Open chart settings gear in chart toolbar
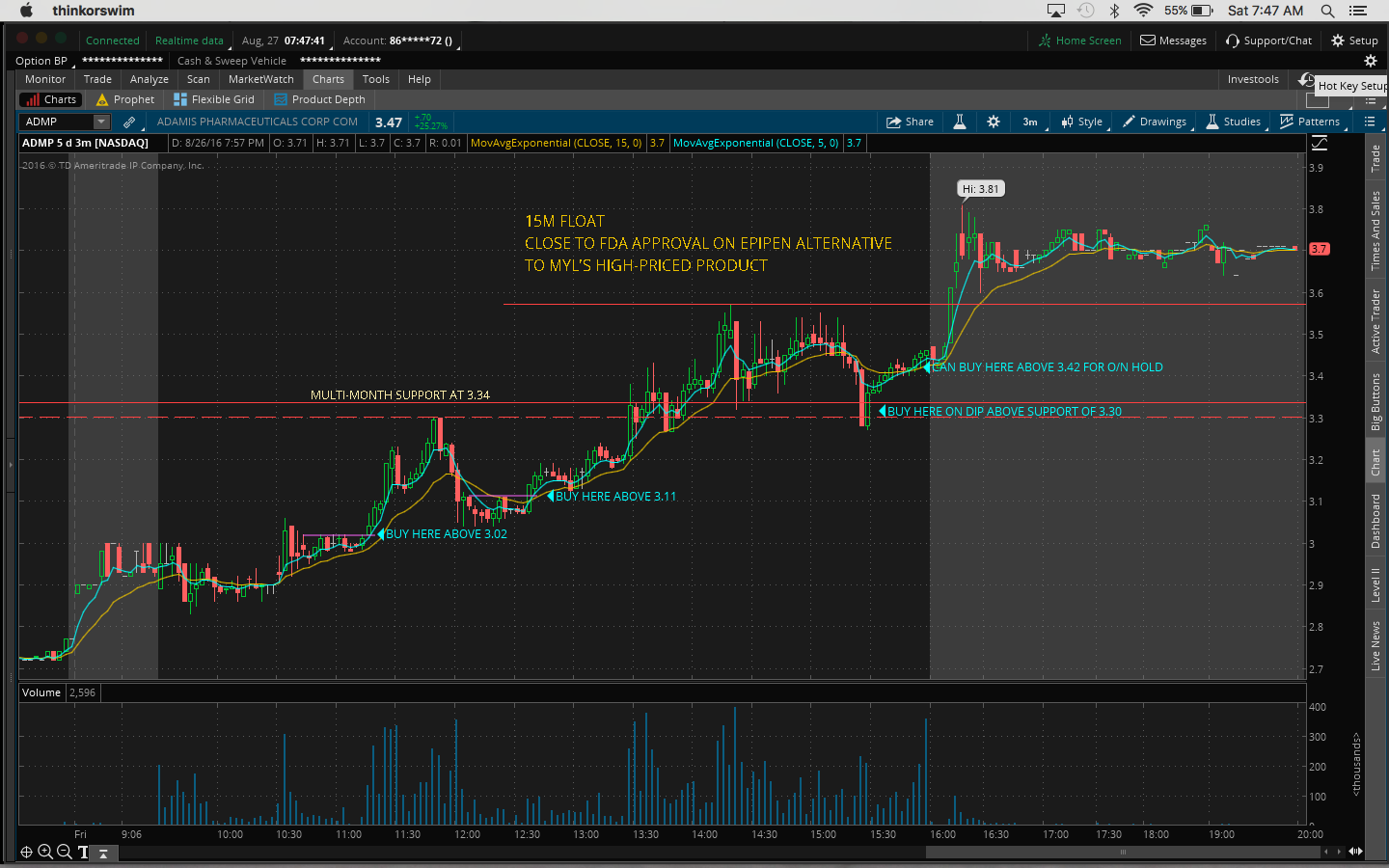The image size is (1389, 868). pos(994,122)
